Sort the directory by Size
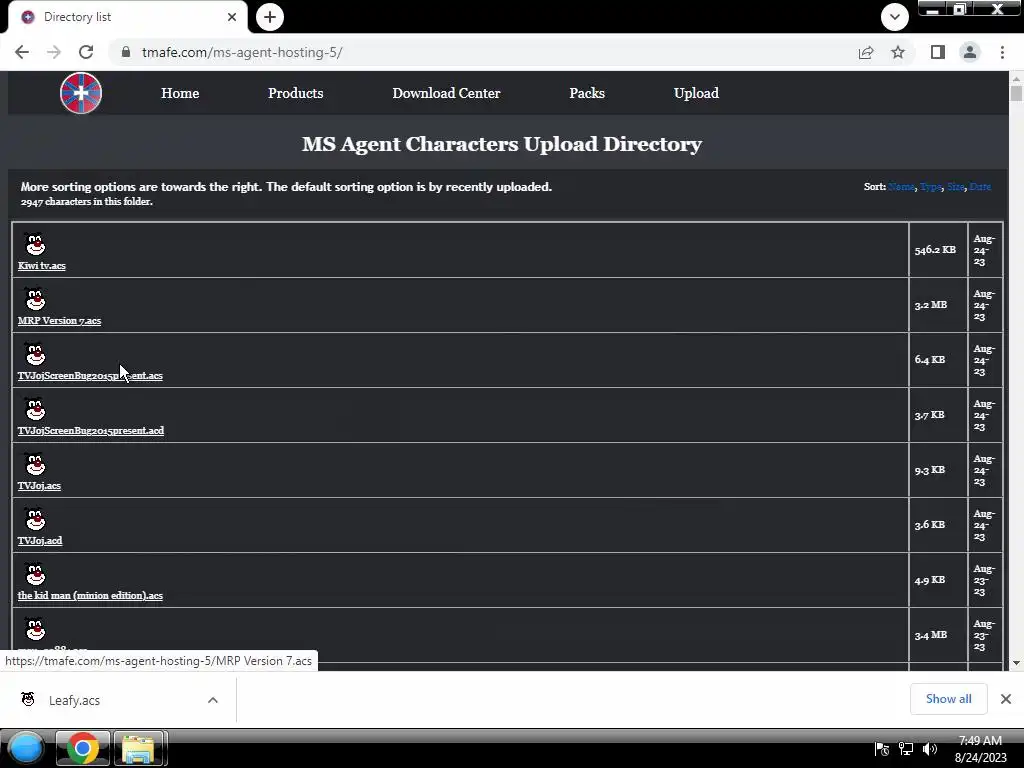Viewport: 1024px width, 768px height. coord(955,187)
